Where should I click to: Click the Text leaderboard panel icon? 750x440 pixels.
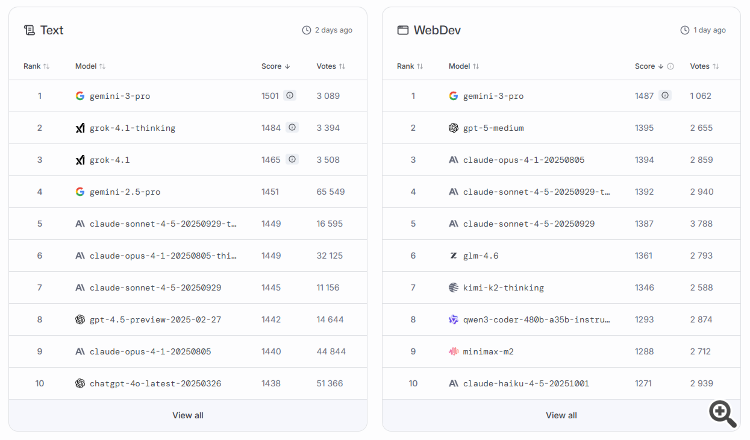(29, 30)
